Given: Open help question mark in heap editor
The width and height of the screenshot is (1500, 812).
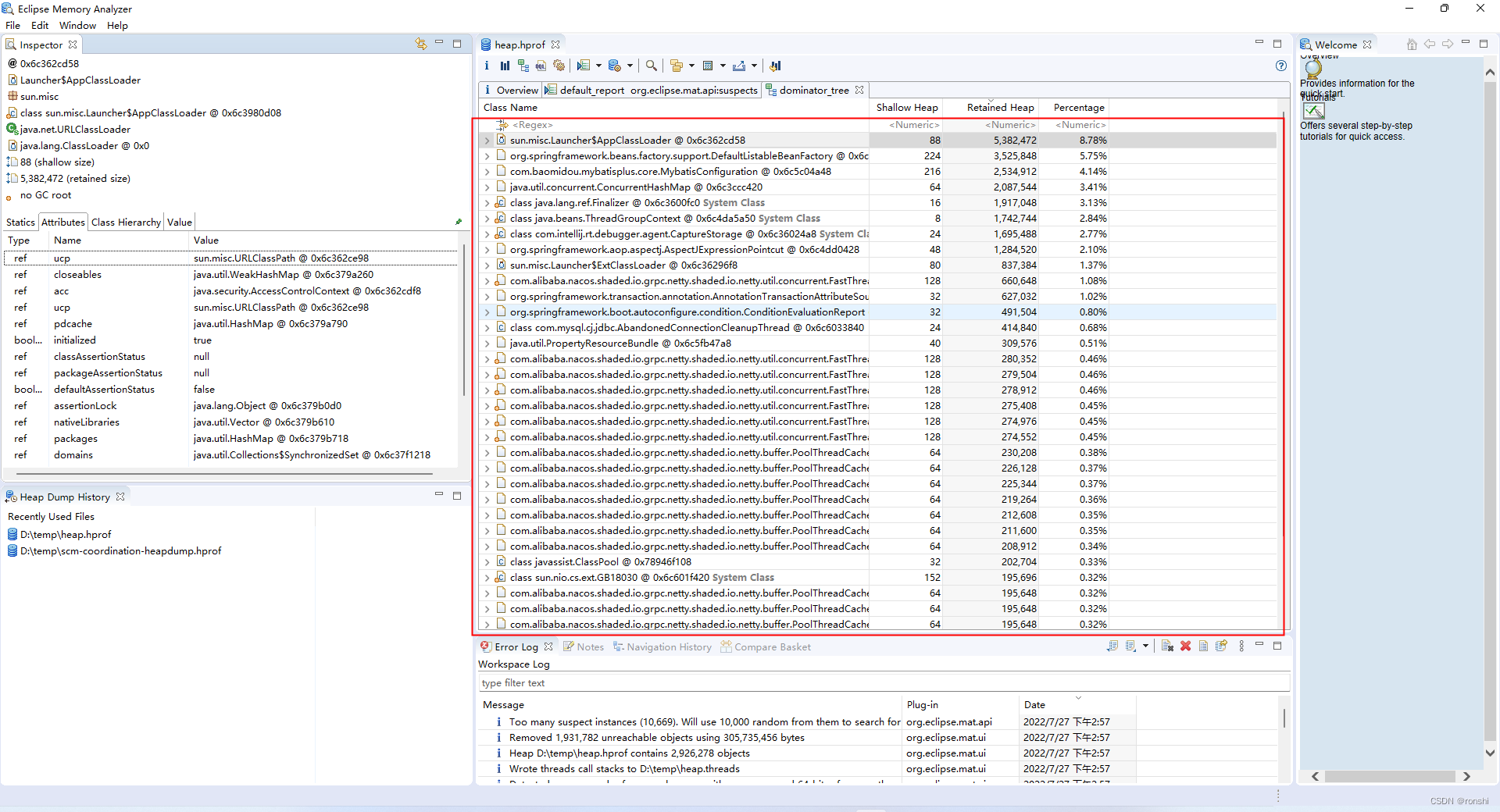Looking at the screenshot, I should [x=1281, y=66].
